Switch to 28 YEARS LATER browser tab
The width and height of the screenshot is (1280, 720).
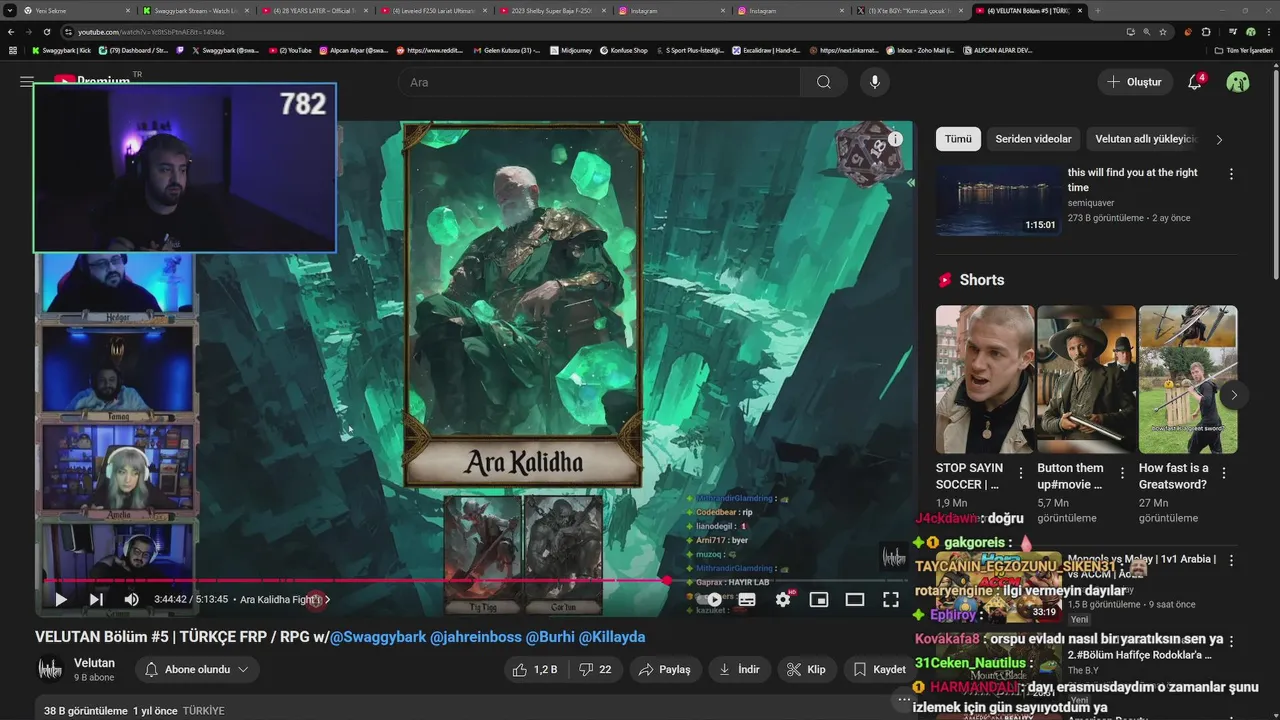(x=313, y=10)
